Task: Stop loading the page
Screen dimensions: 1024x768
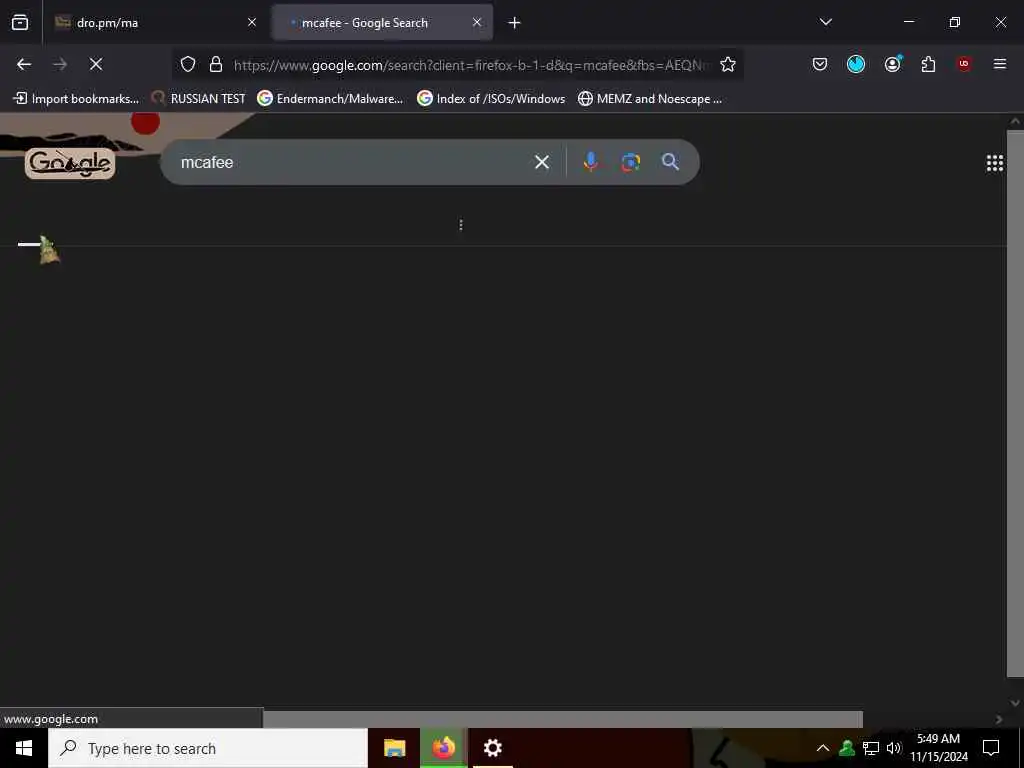Action: click(96, 64)
